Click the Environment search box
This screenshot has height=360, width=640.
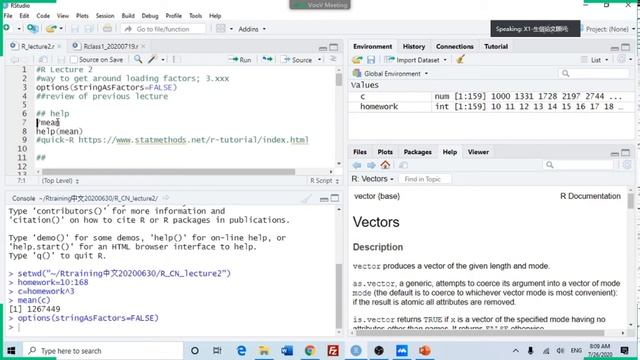click(x=594, y=73)
